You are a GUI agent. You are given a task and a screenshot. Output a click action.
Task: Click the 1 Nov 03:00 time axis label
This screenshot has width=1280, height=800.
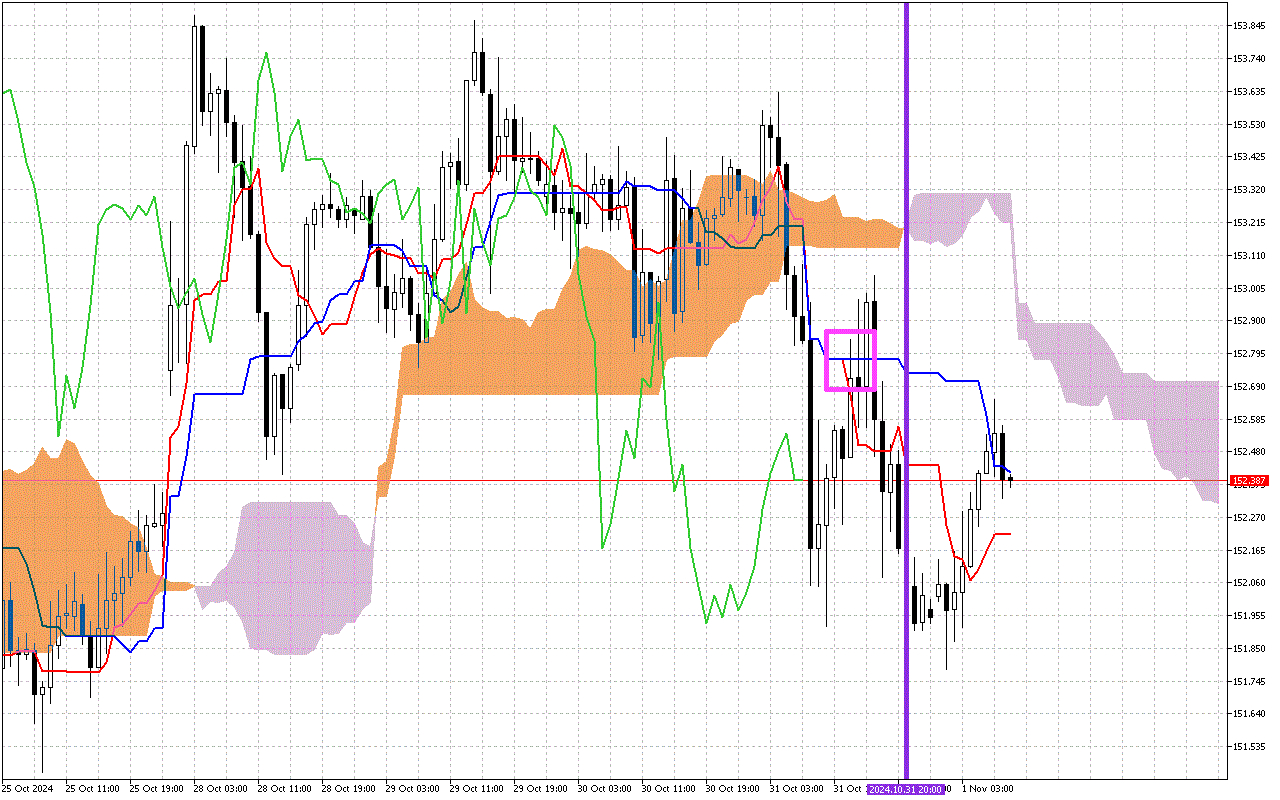tap(988, 789)
